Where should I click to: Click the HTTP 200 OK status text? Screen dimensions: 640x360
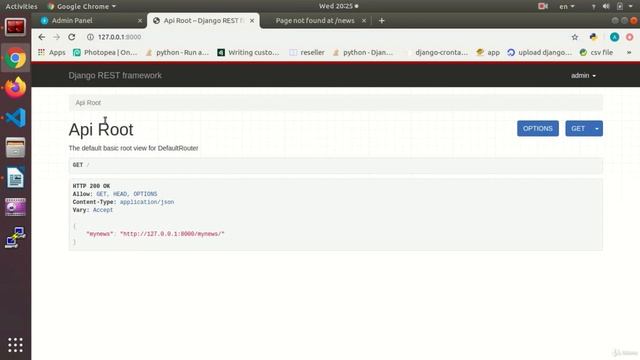point(91,186)
